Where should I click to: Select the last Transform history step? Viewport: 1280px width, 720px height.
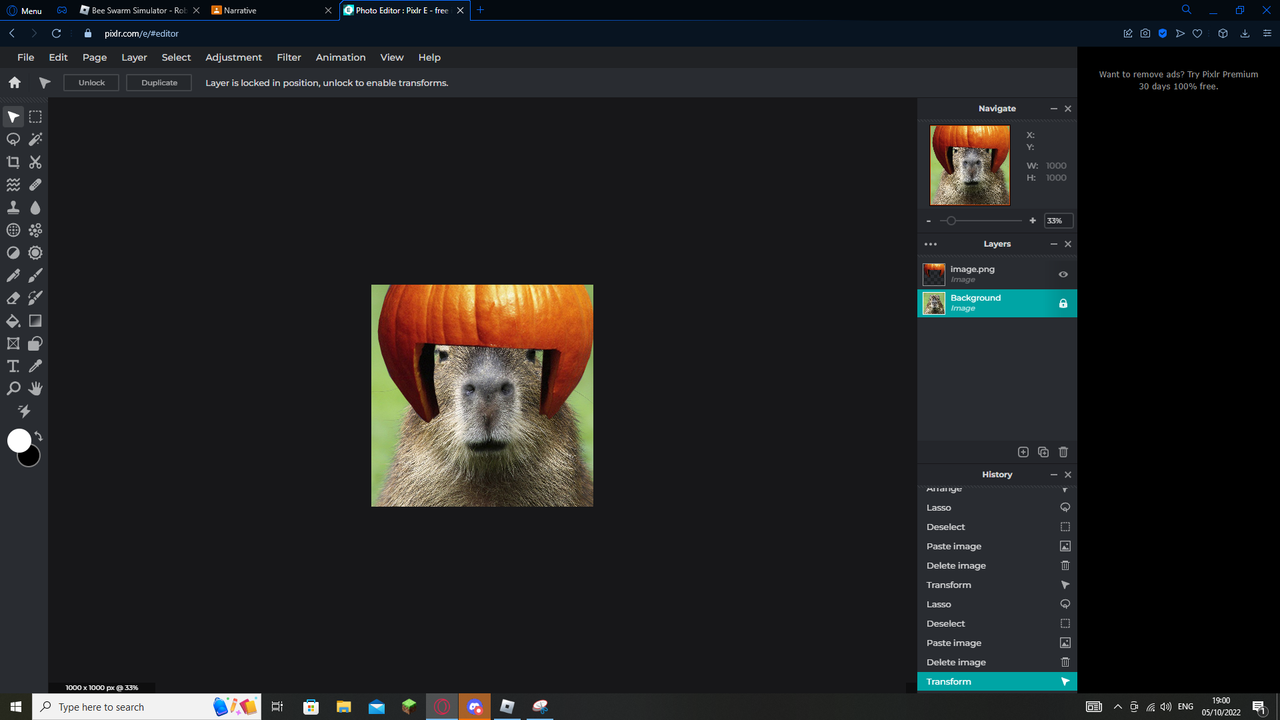[x=997, y=682]
